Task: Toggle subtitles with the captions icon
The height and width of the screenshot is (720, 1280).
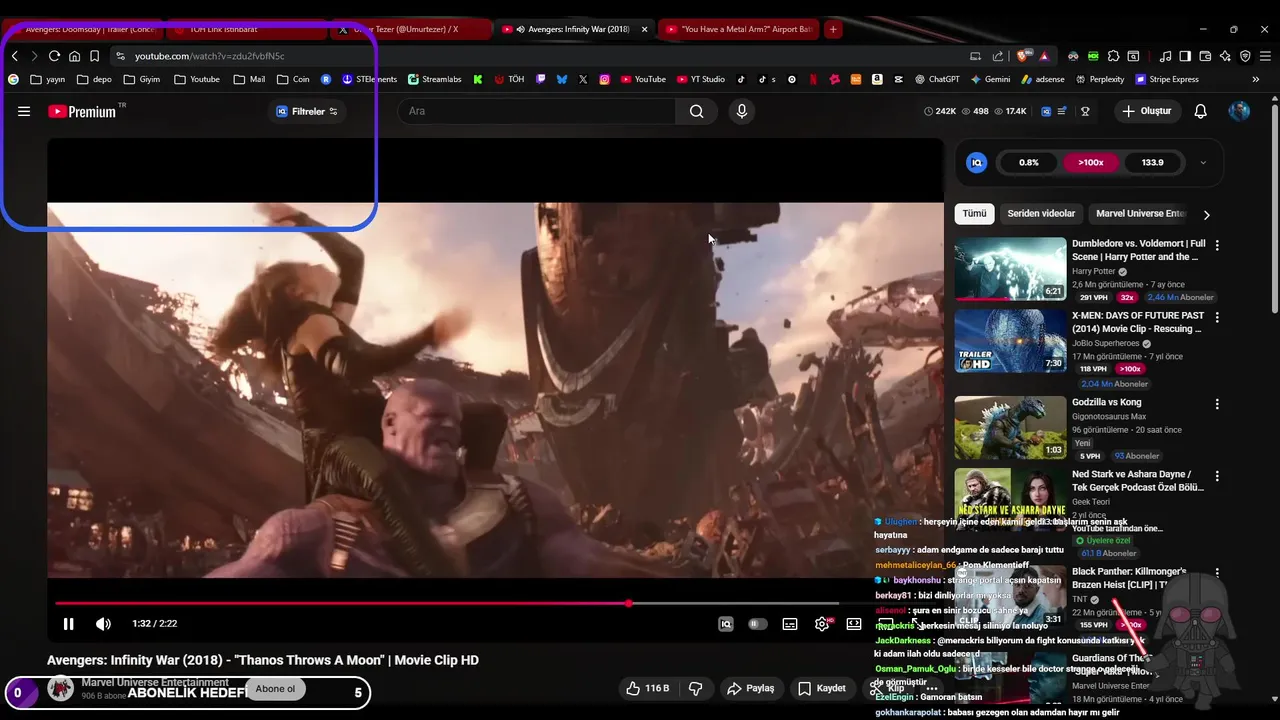Action: pos(790,624)
